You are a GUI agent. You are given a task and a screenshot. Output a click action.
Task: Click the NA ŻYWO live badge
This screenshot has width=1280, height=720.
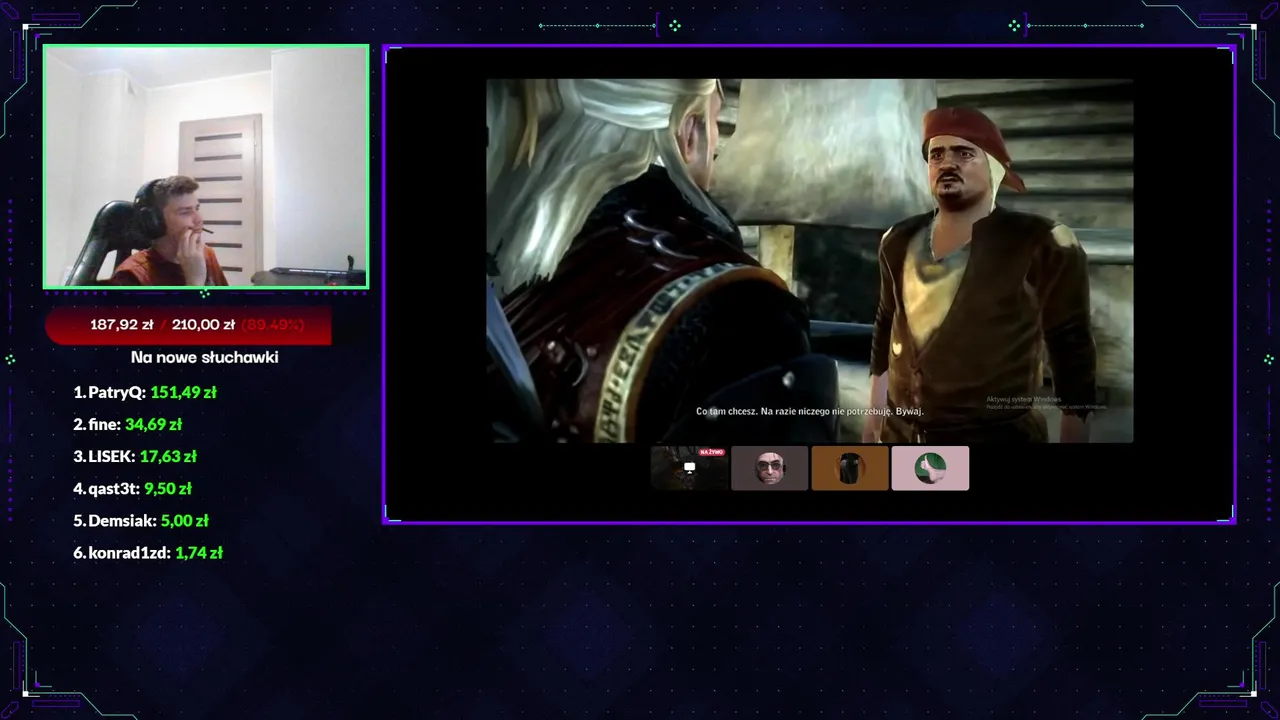(712, 452)
